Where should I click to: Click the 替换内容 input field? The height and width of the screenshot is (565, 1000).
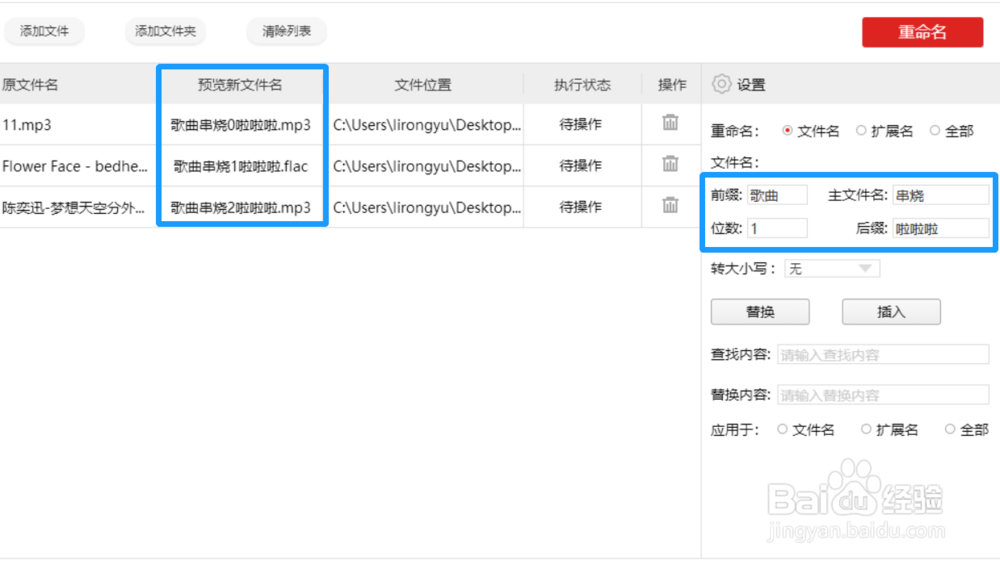(x=883, y=395)
